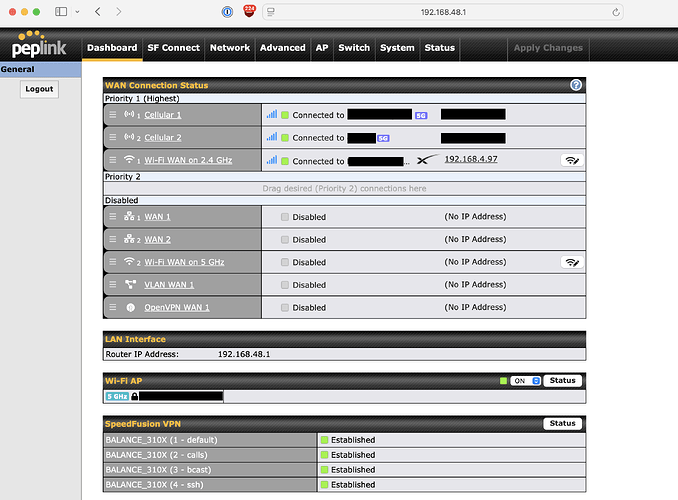Switch to the SF Connect tab

(x=173, y=48)
